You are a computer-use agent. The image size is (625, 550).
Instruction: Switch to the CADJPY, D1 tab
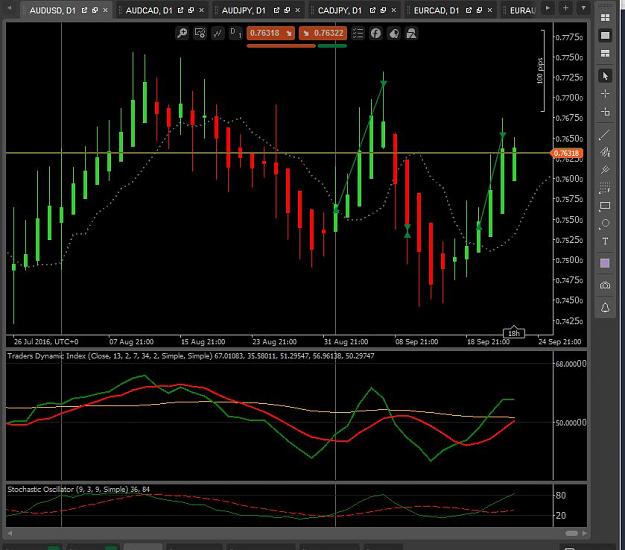340,11
